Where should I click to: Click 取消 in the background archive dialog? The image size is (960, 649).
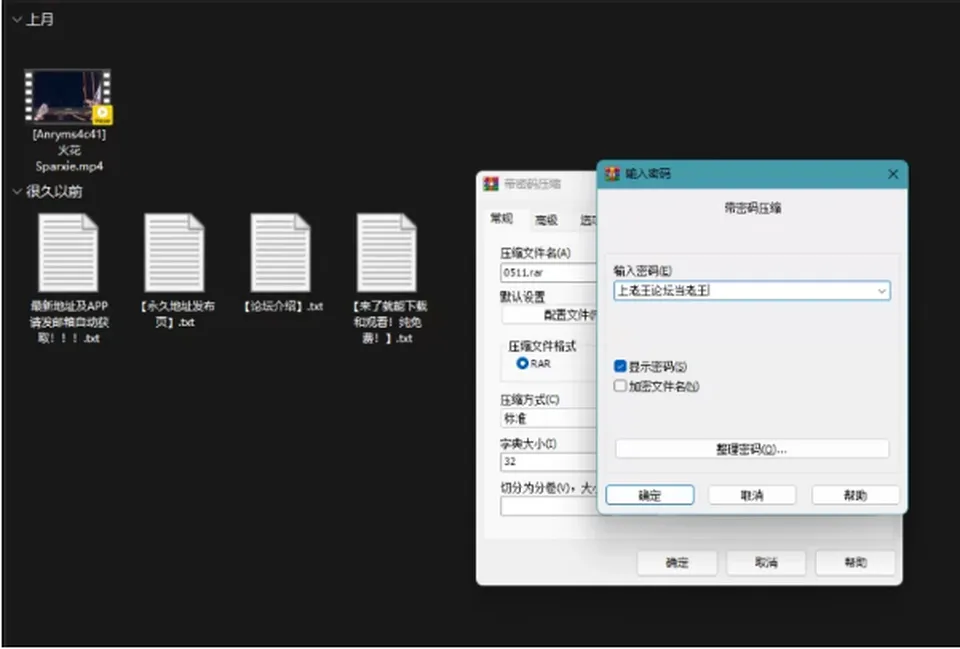point(766,563)
